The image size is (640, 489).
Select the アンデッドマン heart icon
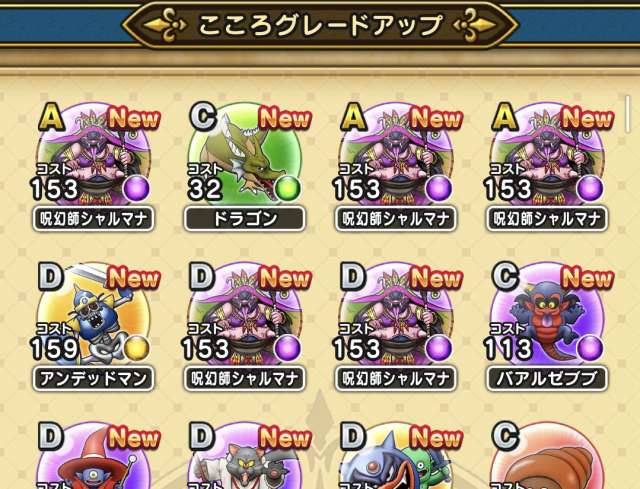[x=94, y=315]
